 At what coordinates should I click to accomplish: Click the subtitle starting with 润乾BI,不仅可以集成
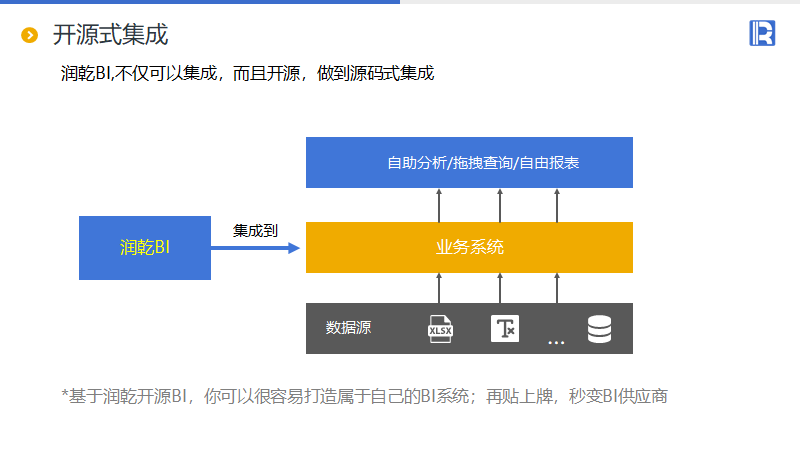[x=247, y=73]
